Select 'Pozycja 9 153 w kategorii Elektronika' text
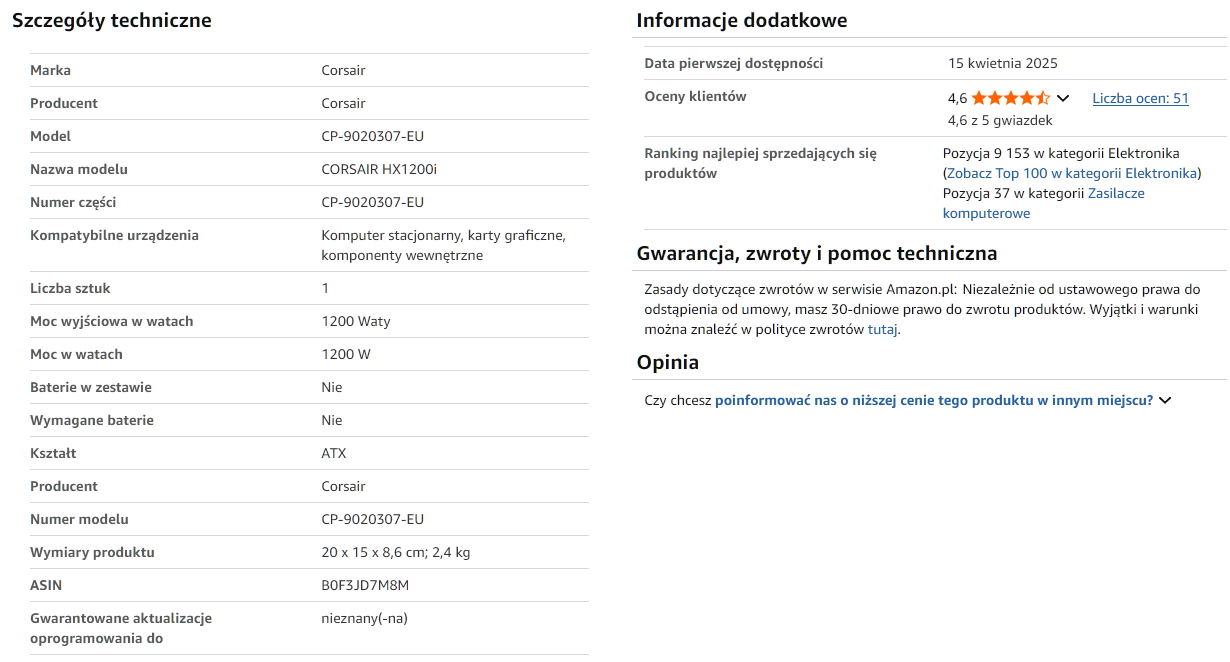This screenshot has width=1230, height=662. [1061, 153]
